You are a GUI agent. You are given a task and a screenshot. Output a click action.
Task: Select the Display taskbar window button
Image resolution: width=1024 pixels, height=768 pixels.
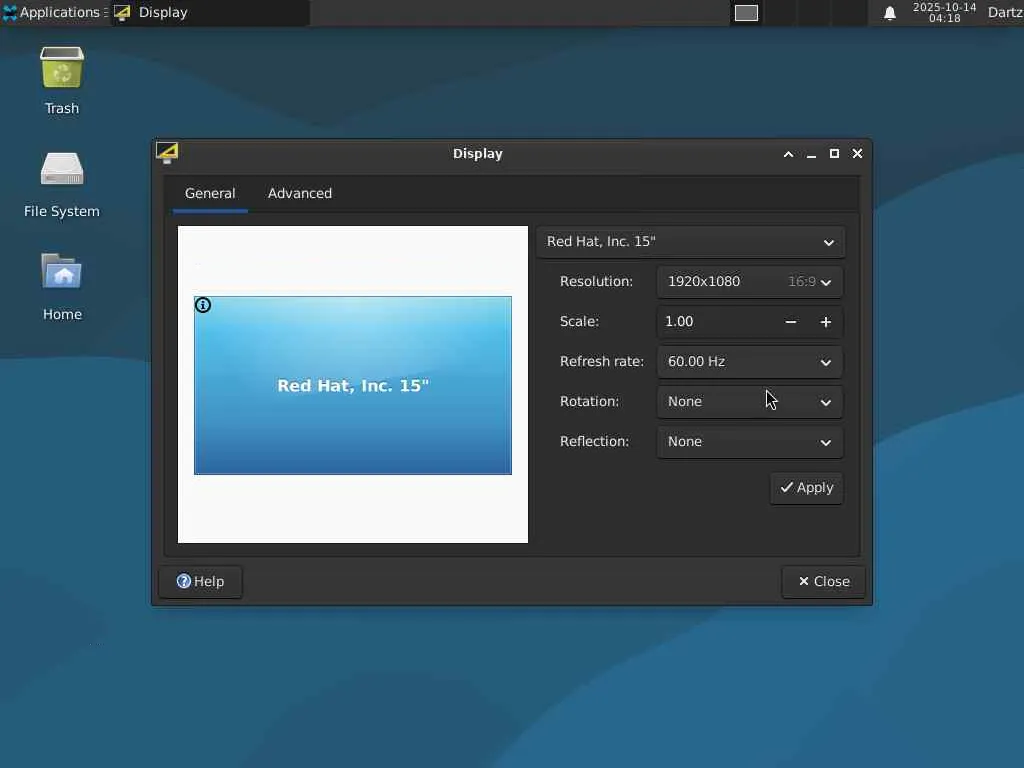click(x=209, y=12)
